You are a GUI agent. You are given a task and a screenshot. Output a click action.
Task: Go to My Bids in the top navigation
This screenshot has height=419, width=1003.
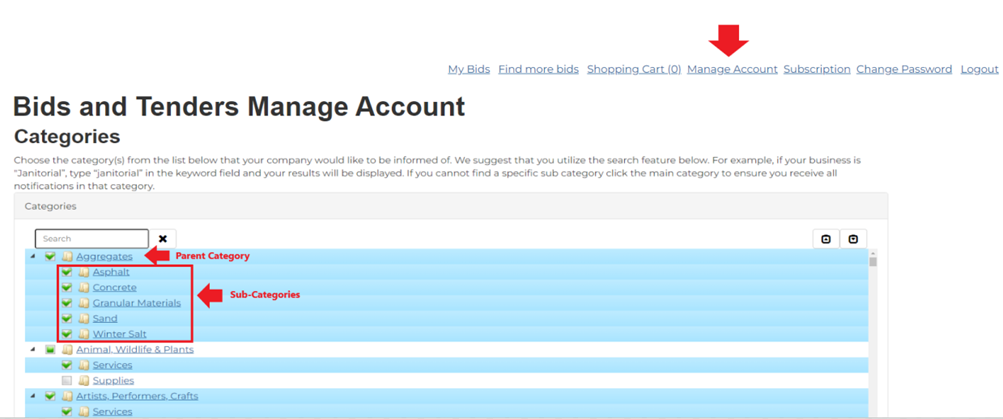pos(468,70)
